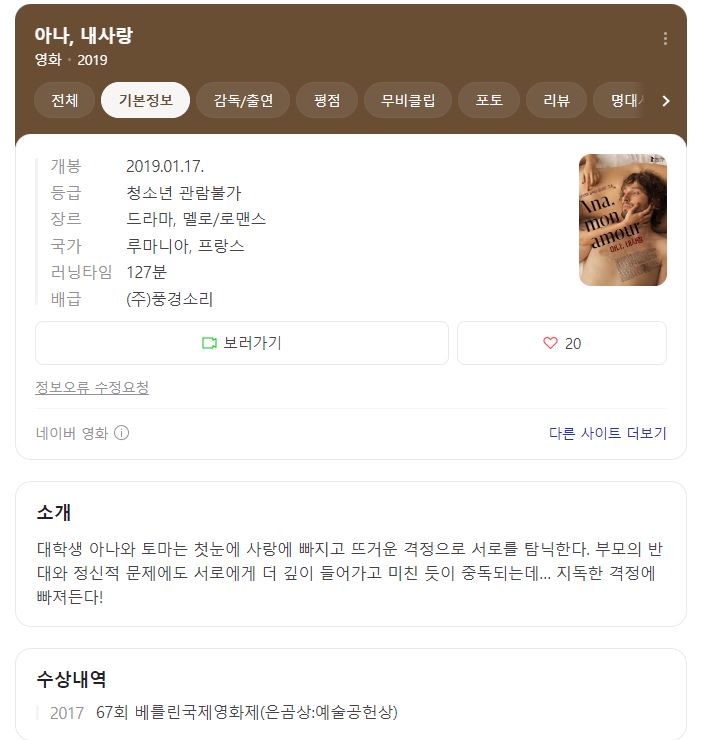Open the 감독/출연 tab

[x=243, y=100]
